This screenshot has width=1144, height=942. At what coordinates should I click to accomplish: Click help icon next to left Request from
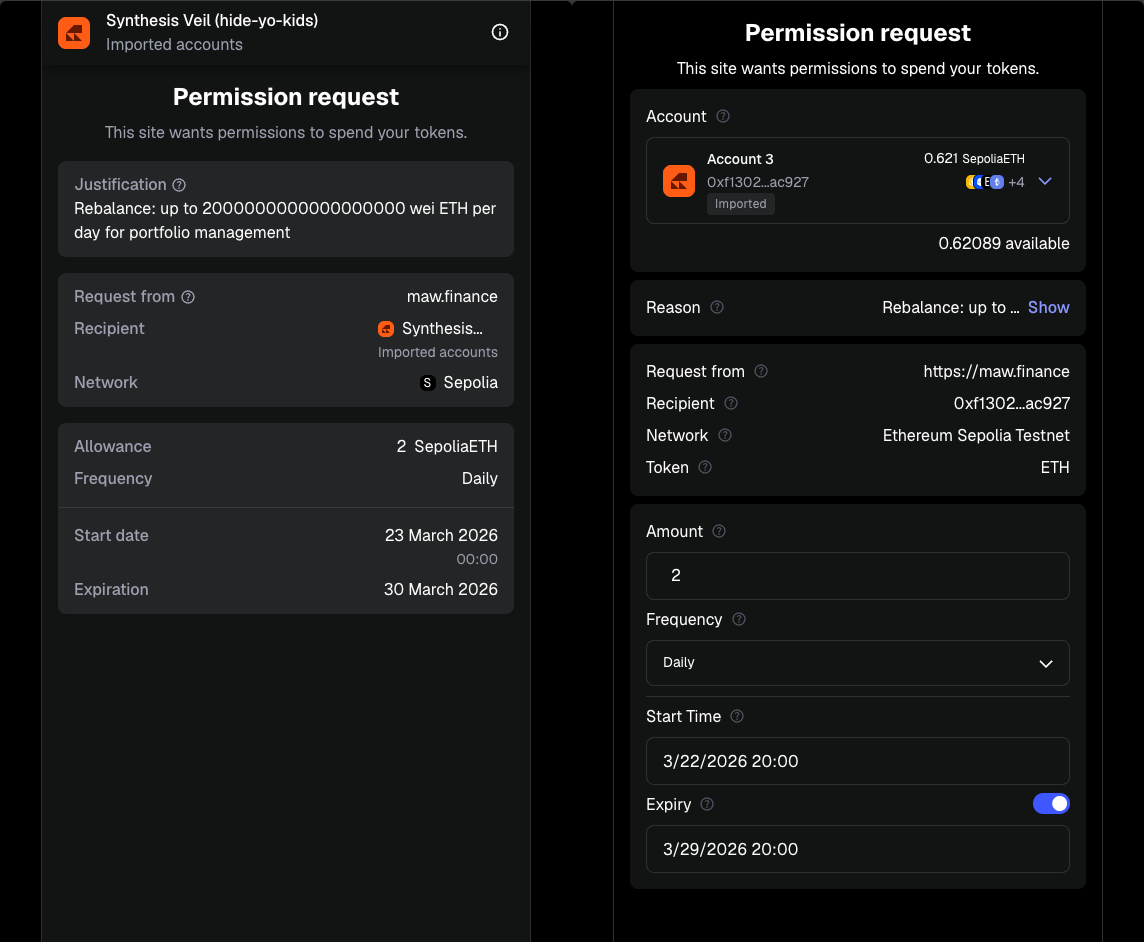188,297
